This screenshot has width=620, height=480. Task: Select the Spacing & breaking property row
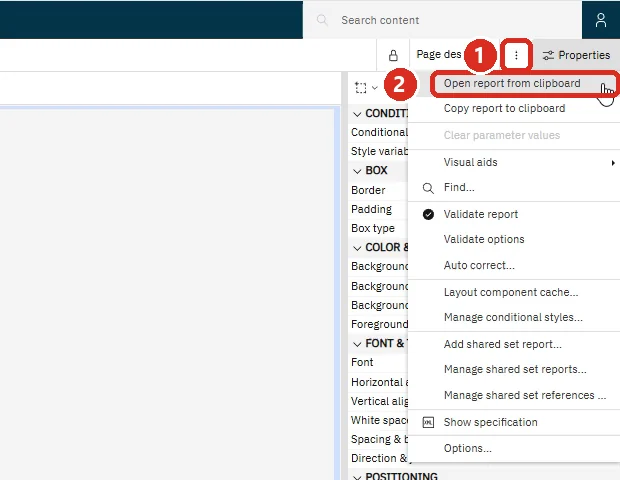[x=378, y=439]
